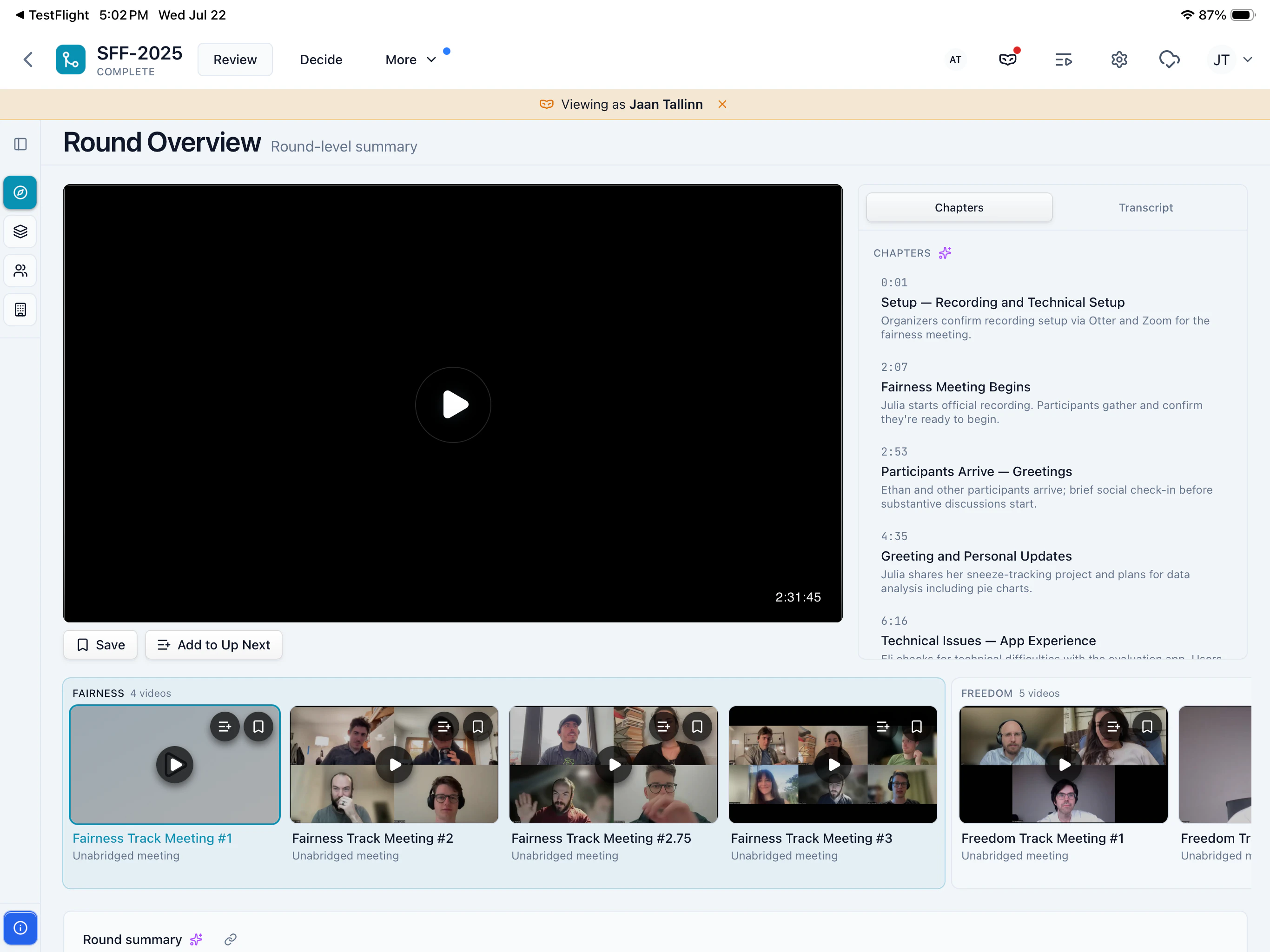
Task: Bookmark Fairness Track Meeting #1 thumbnail
Action: 258,727
